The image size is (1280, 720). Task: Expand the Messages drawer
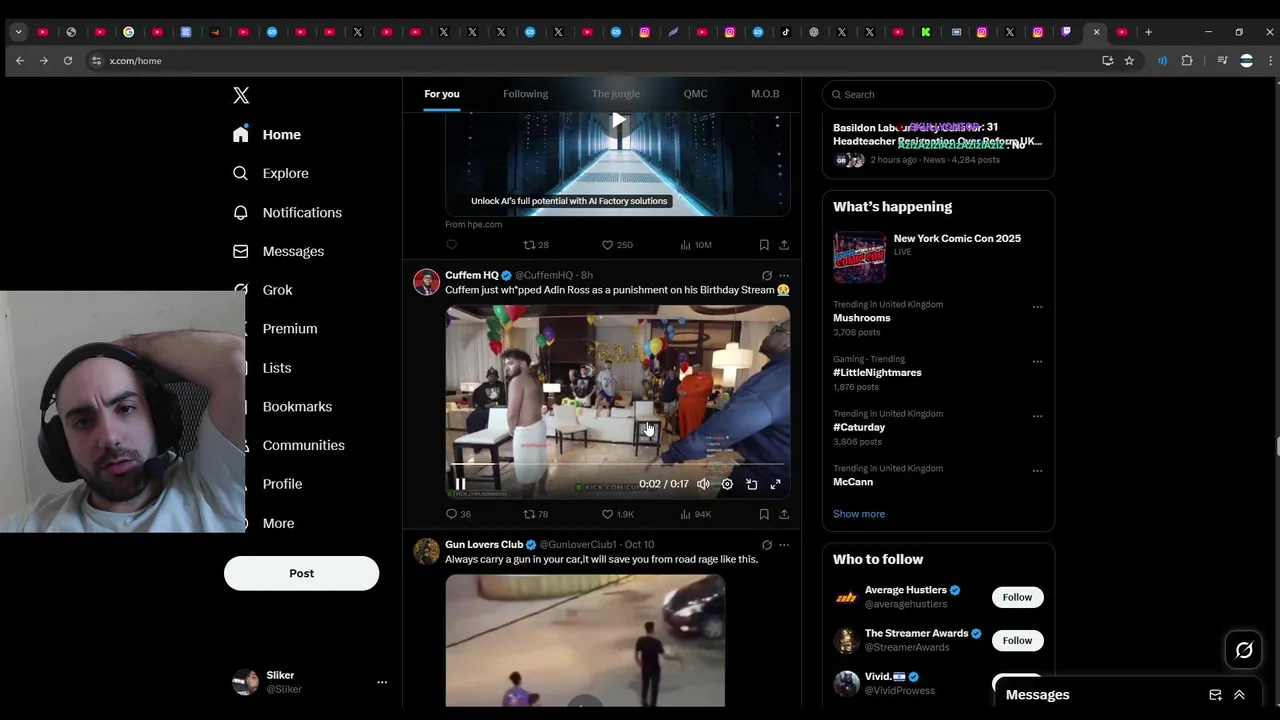(x=1239, y=695)
